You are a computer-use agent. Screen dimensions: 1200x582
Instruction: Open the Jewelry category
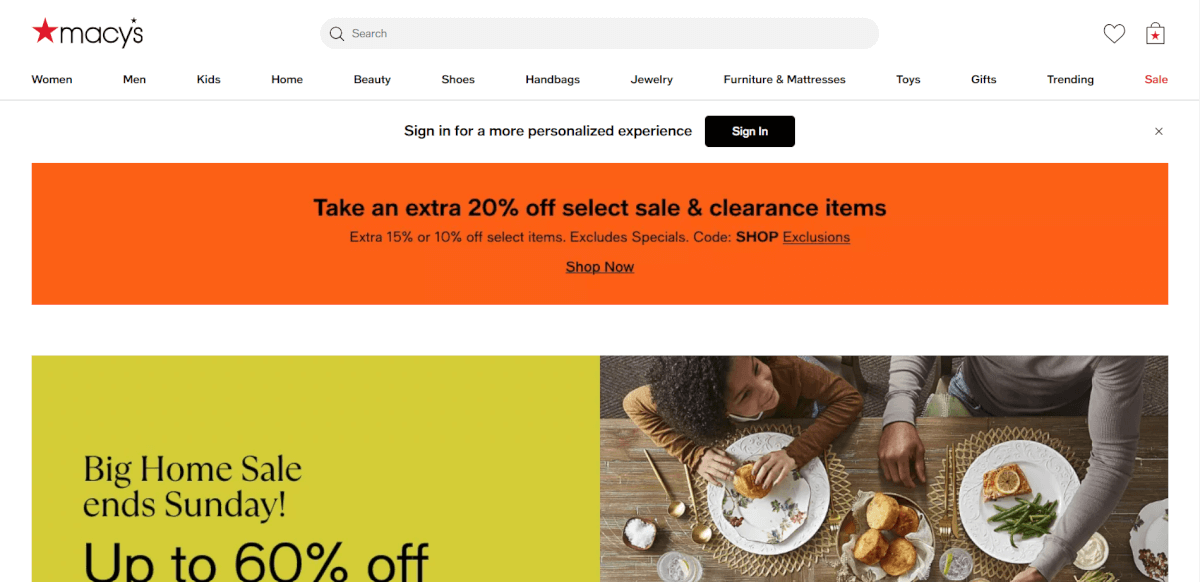click(x=651, y=79)
